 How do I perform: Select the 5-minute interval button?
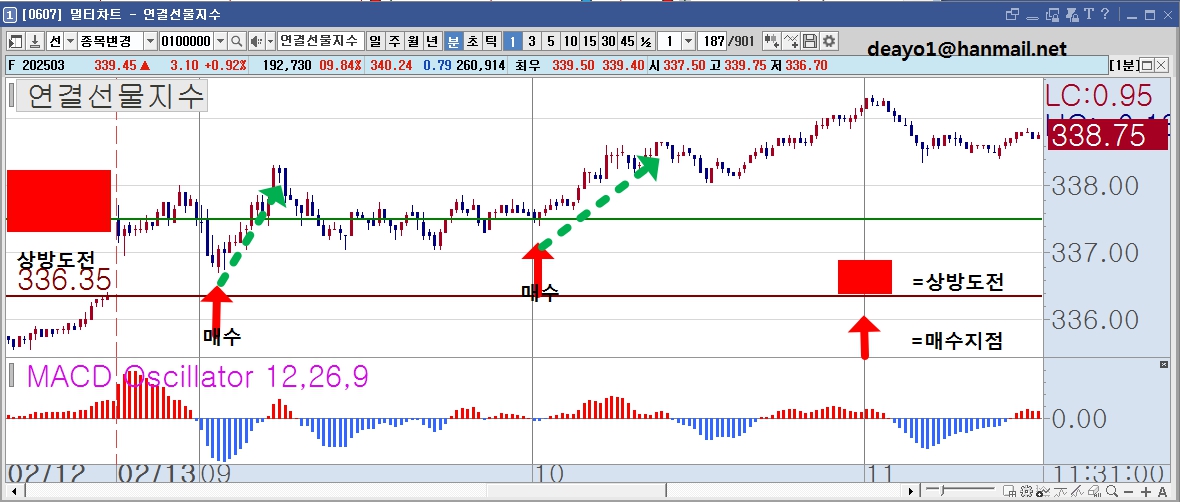click(551, 41)
